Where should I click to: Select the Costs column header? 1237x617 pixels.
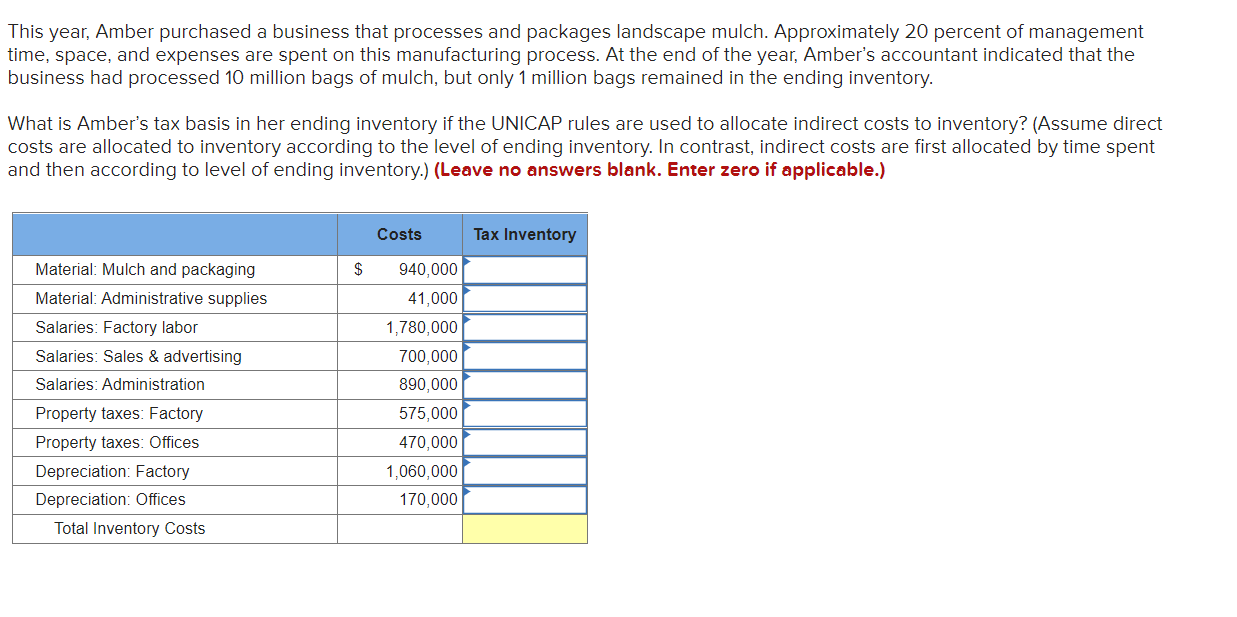pyautogui.click(x=398, y=233)
